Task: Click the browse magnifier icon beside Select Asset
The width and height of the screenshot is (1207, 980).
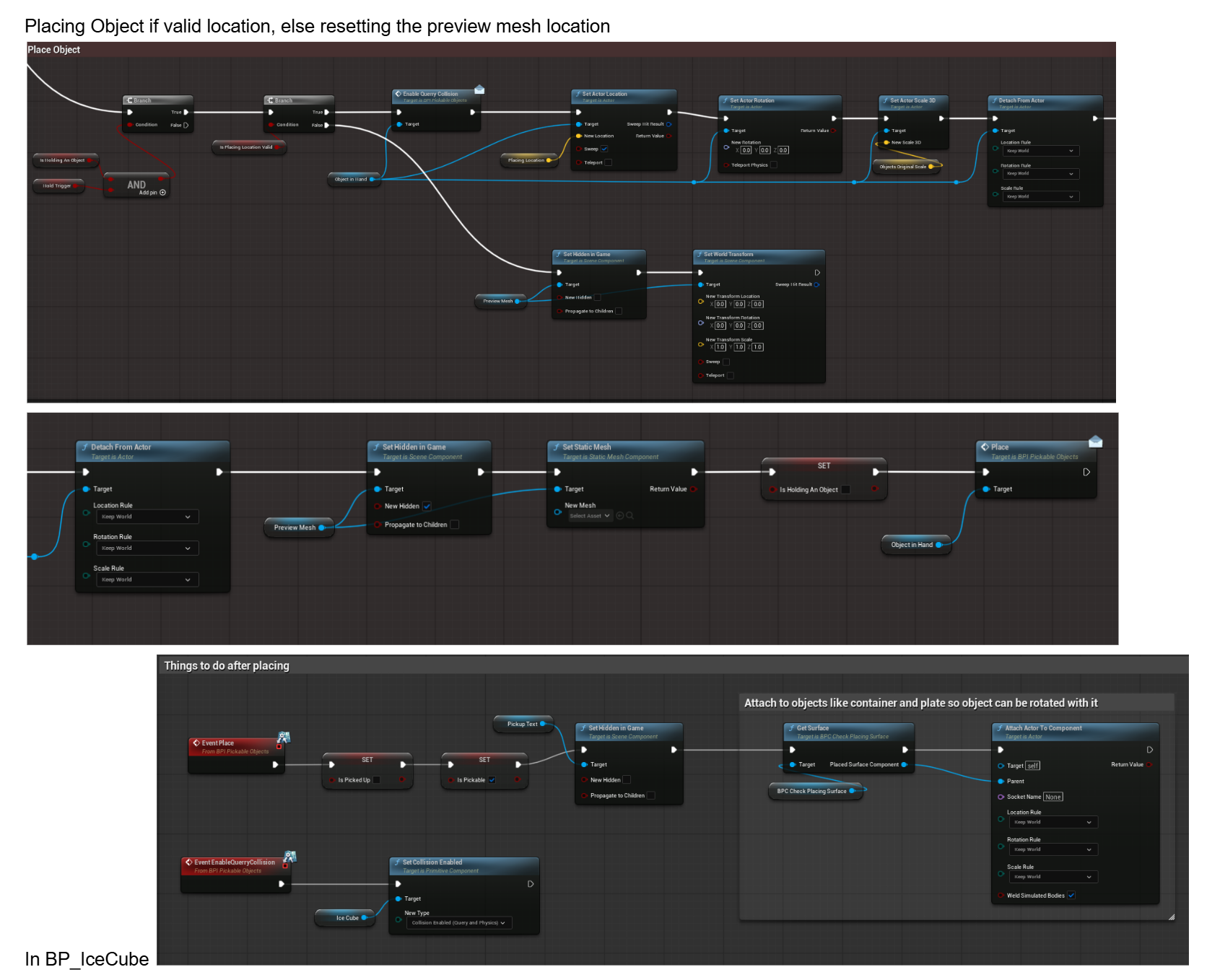Action: 629,515
